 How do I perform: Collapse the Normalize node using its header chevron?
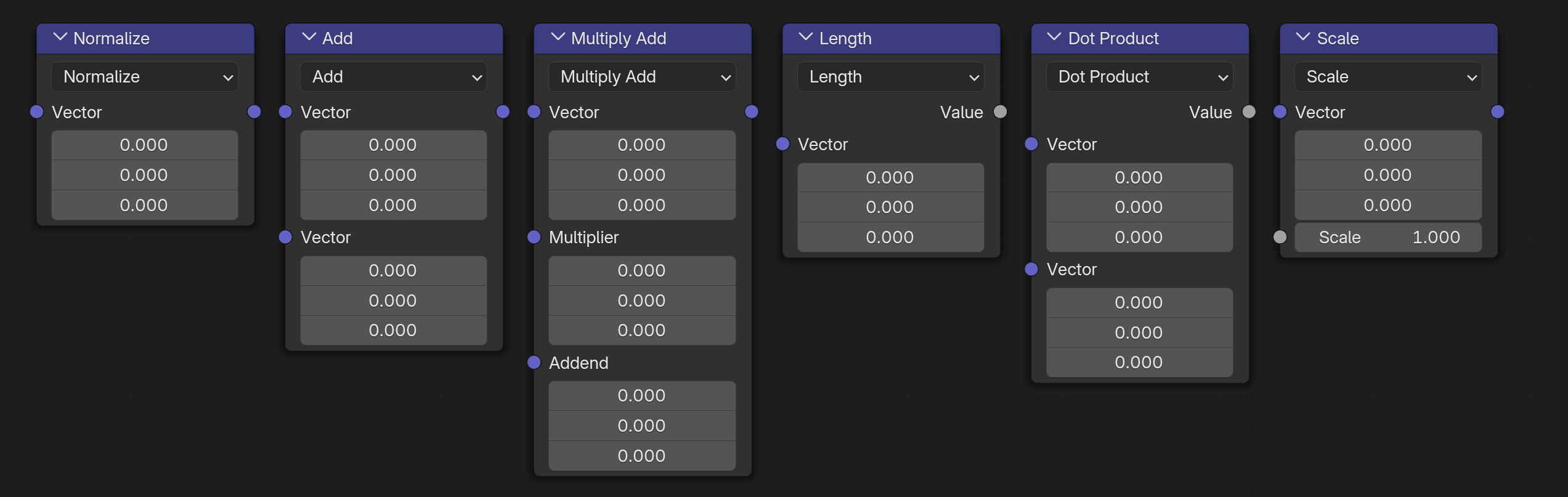60,38
